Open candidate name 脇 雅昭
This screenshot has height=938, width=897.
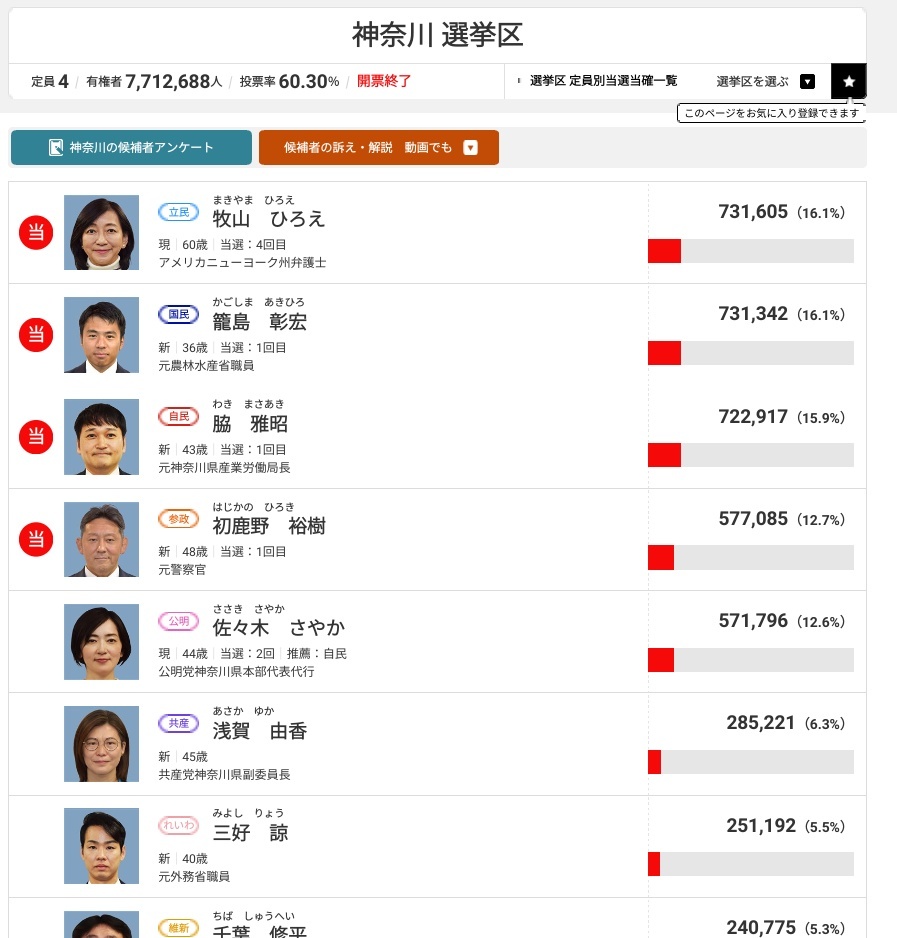click(250, 424)
